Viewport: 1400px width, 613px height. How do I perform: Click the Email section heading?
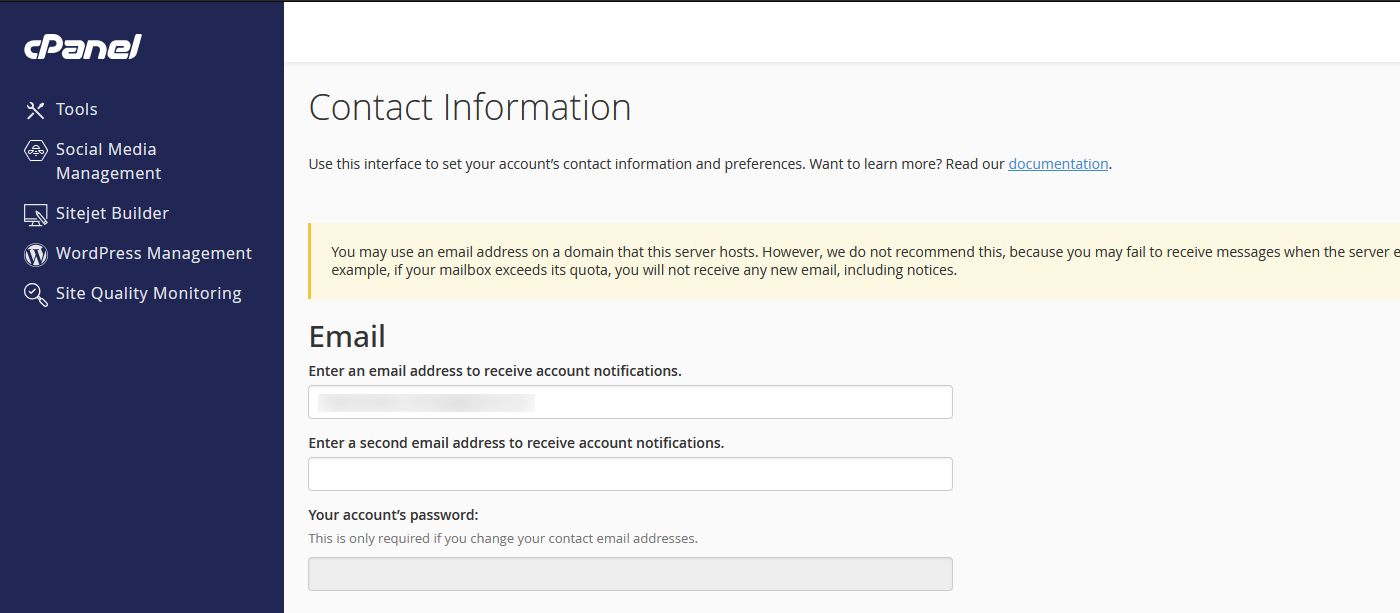(x=347, y=336)
